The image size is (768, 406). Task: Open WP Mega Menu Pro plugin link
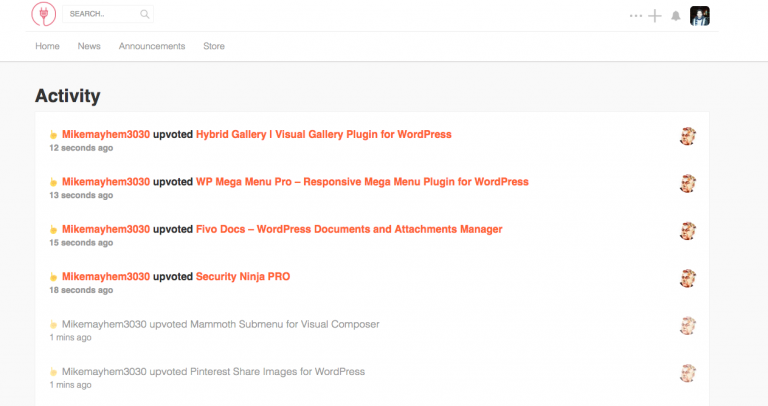pos(362,182)
